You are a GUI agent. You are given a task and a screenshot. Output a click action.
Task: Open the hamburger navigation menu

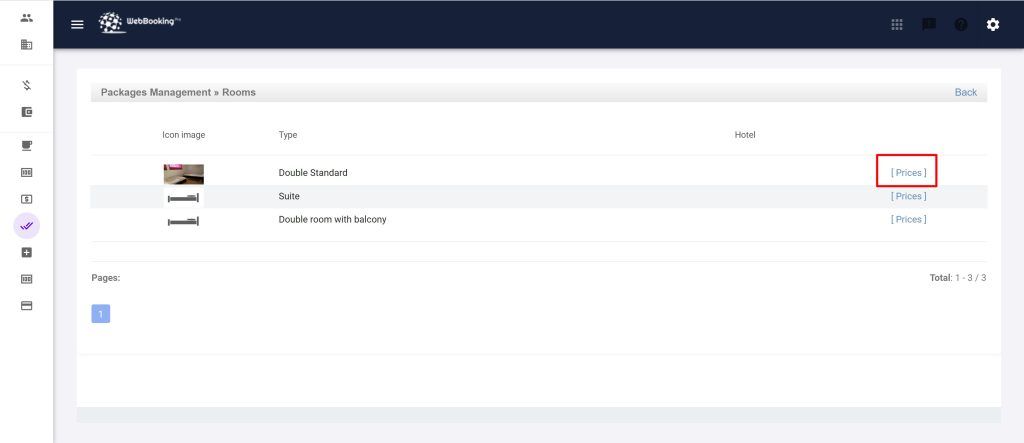[x=77, y=24]
